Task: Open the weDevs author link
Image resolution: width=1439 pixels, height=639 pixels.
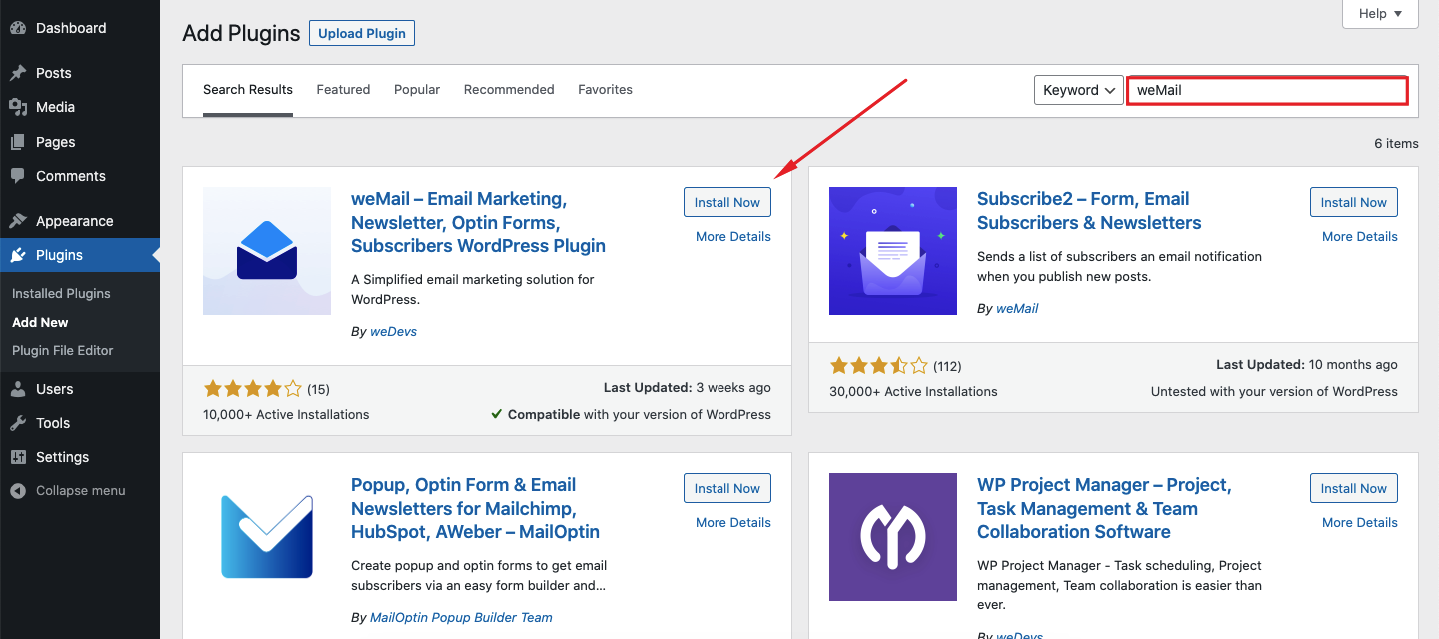Action: [393, 330]
